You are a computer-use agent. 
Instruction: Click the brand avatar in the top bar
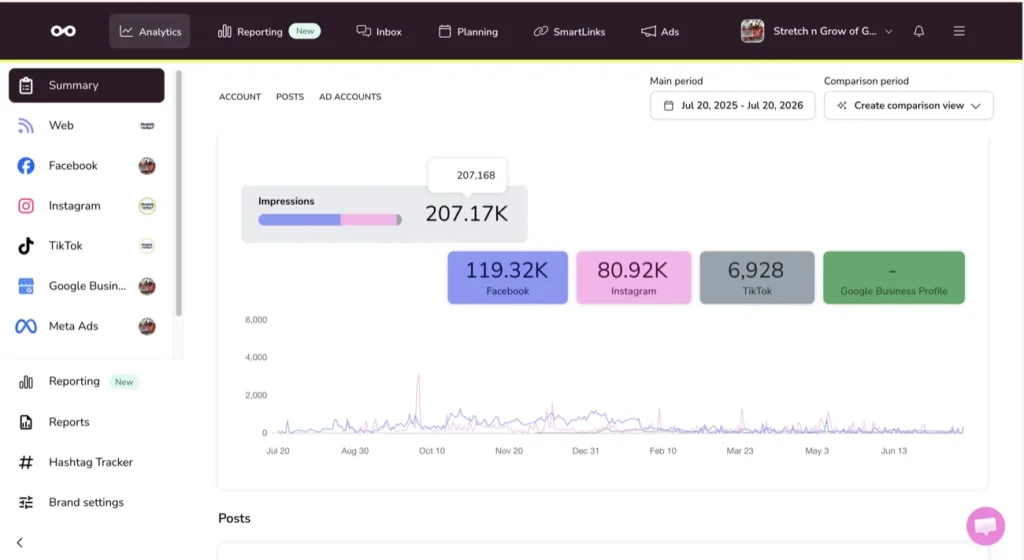(x=752, y=31)
